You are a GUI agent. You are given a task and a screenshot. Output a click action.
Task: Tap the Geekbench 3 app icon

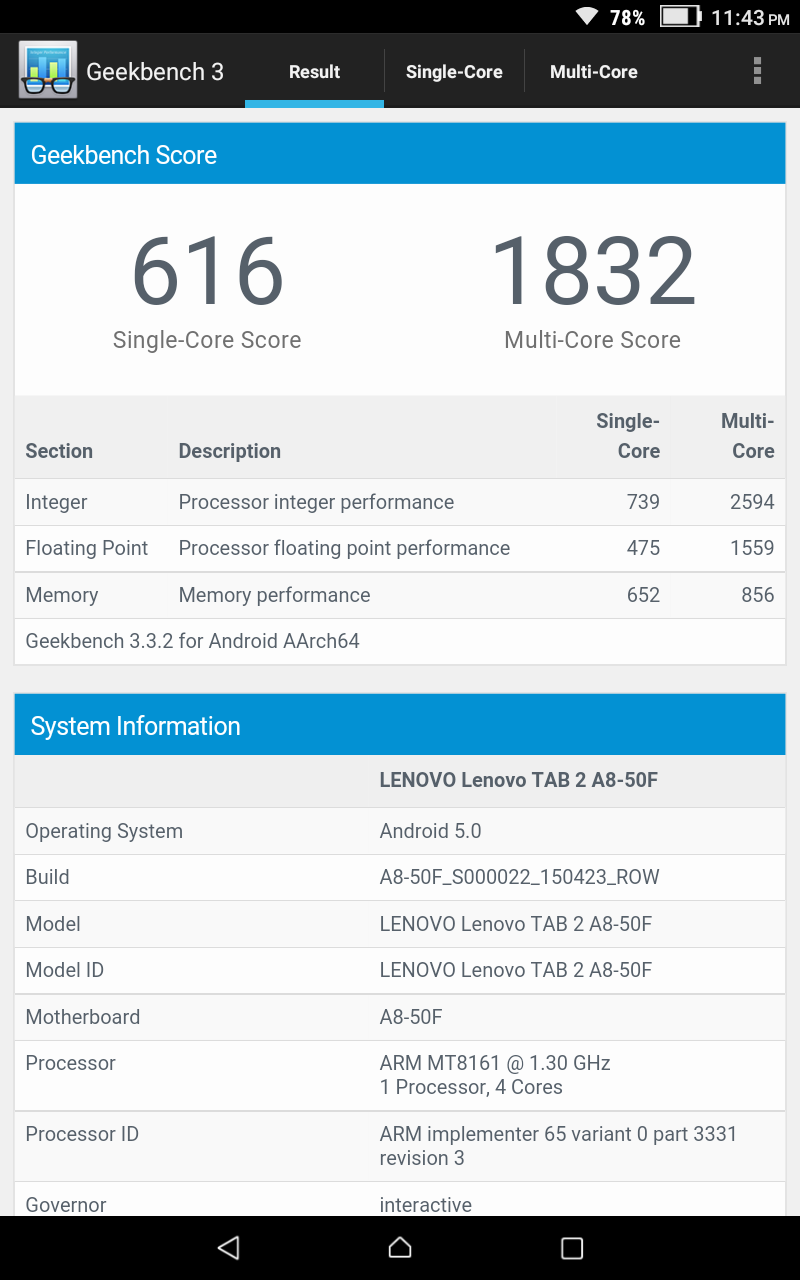[x=47, y=71]
